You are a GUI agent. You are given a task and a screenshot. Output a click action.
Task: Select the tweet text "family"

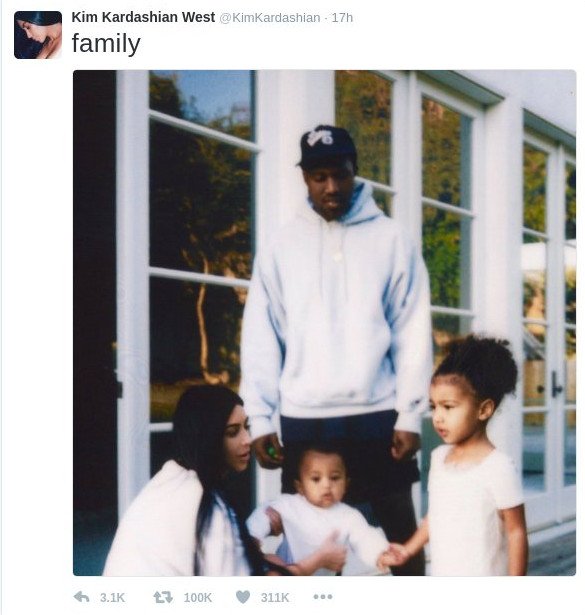106,43
